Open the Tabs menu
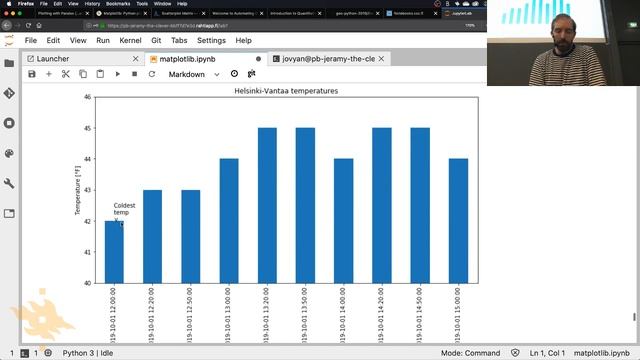The width and height of the screenshot is (640, 360). (x=179, y=40)
